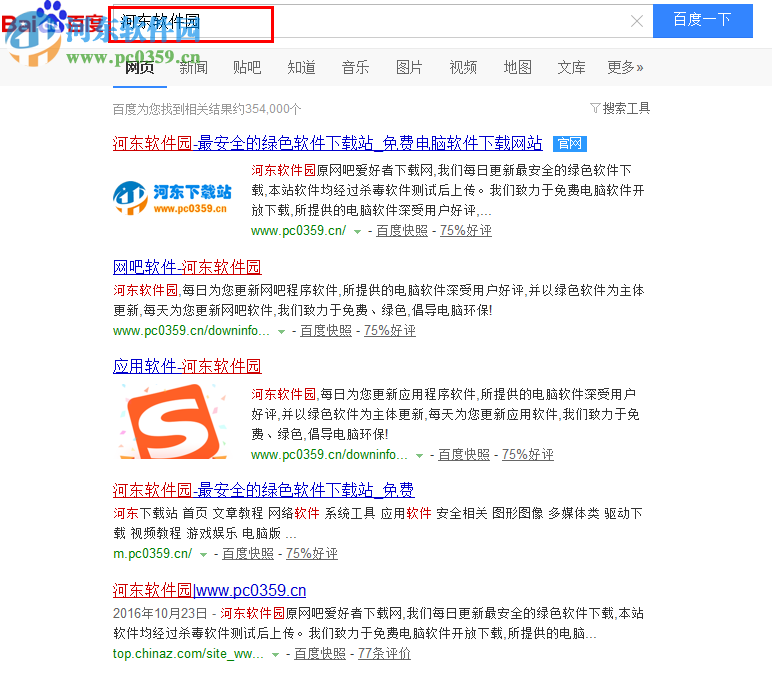
Task: Click the 河东下载站 logo thumbnail
Action: [x=172, y=198]
